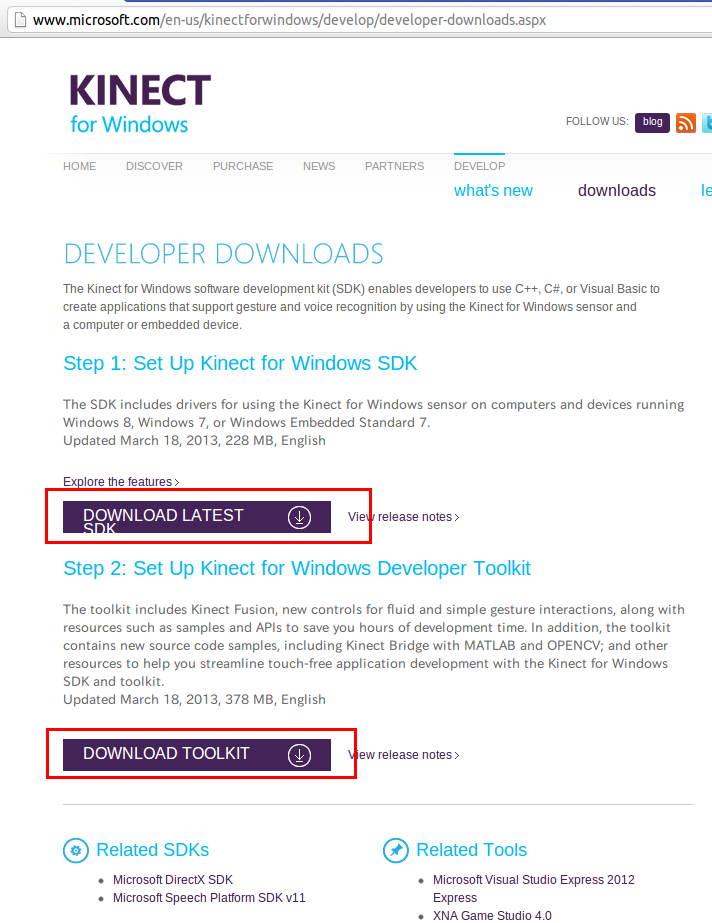This screenshot has width=712, height=923.
Task: Click the Step 1 Set Up SDK heading
Action: click(x=240, y=363)
